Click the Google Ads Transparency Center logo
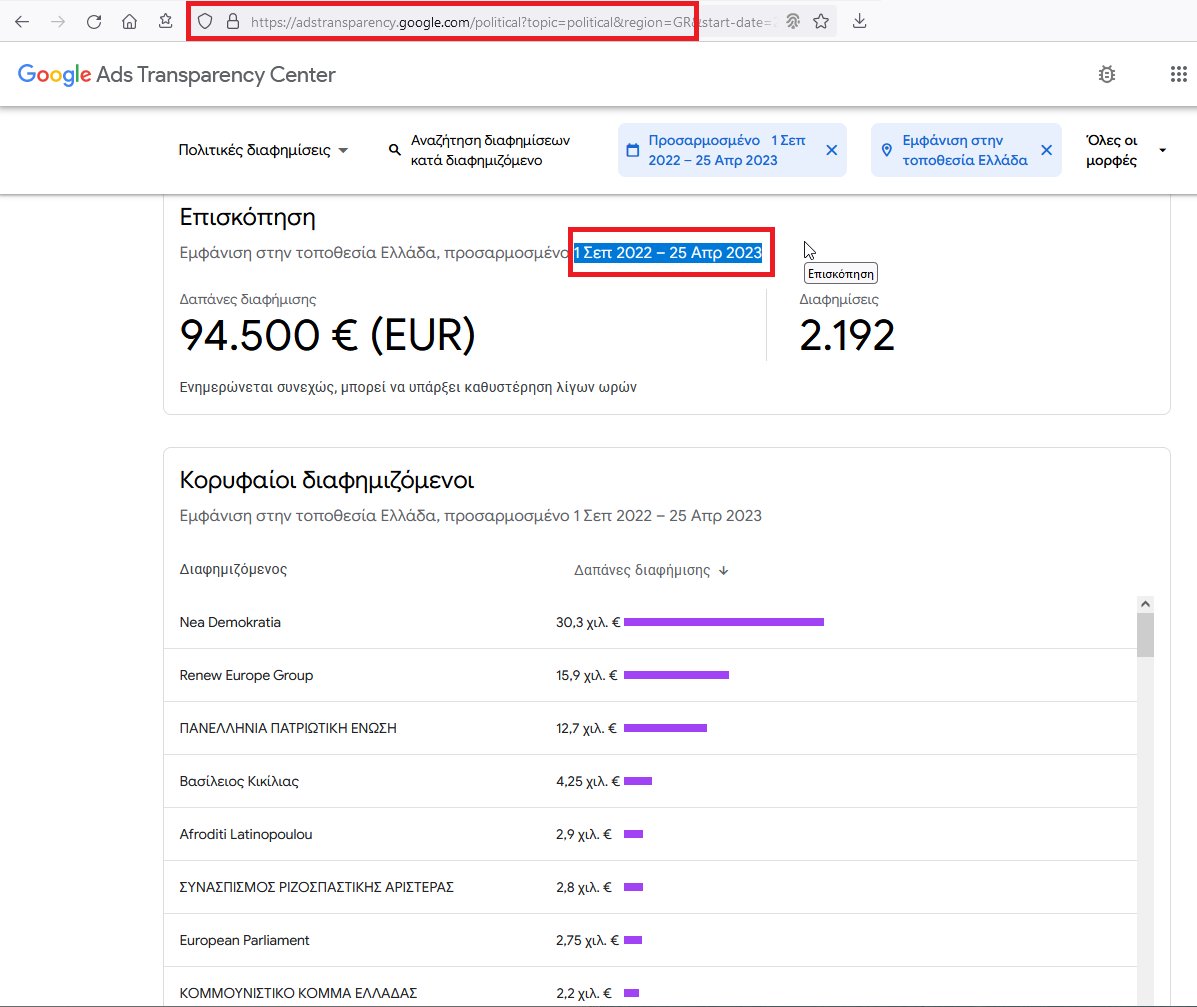1197x1007 pixels. pyautogui.click(x=176, y=74)
